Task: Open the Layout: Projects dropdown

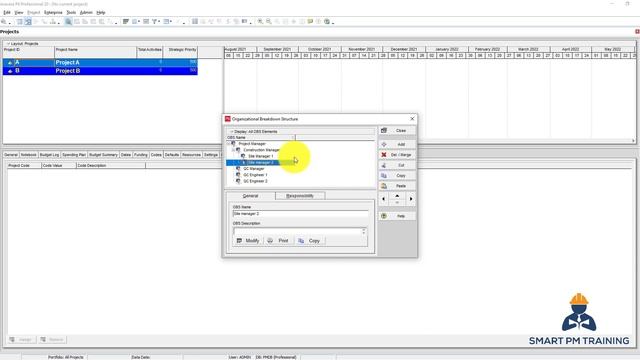Action: (x=24, y=43)
